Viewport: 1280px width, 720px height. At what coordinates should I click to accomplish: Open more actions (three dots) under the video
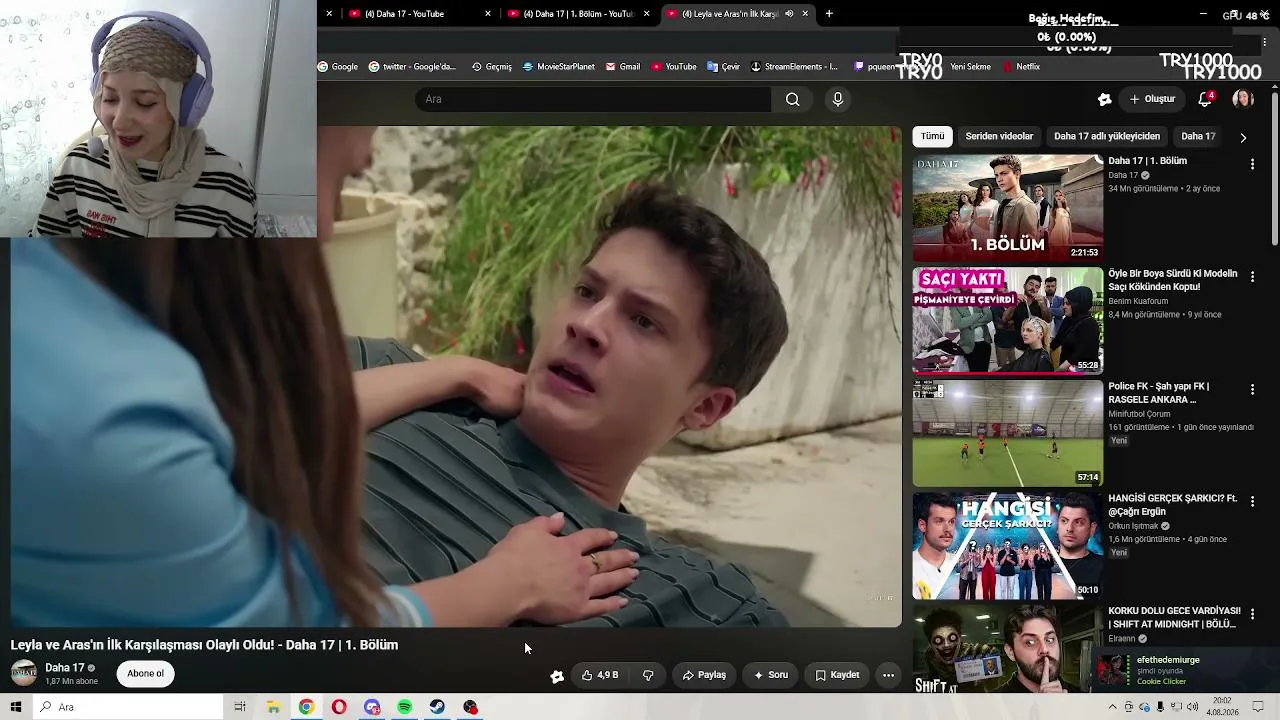[x=888, y=675]
